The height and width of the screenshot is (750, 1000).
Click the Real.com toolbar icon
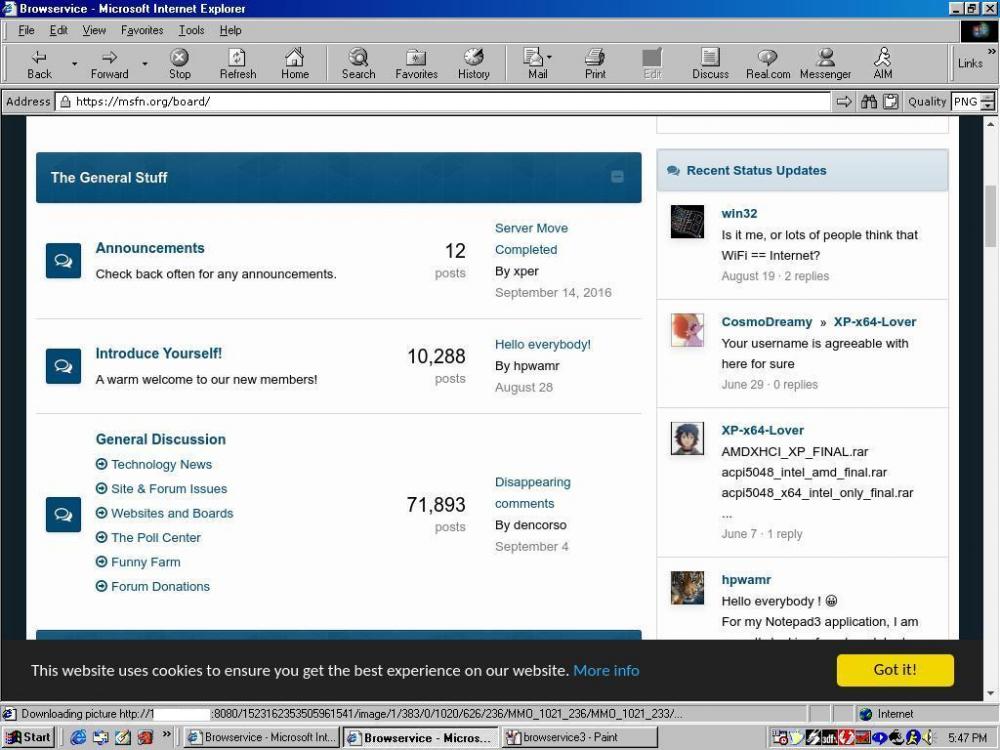tap(767, 64)
